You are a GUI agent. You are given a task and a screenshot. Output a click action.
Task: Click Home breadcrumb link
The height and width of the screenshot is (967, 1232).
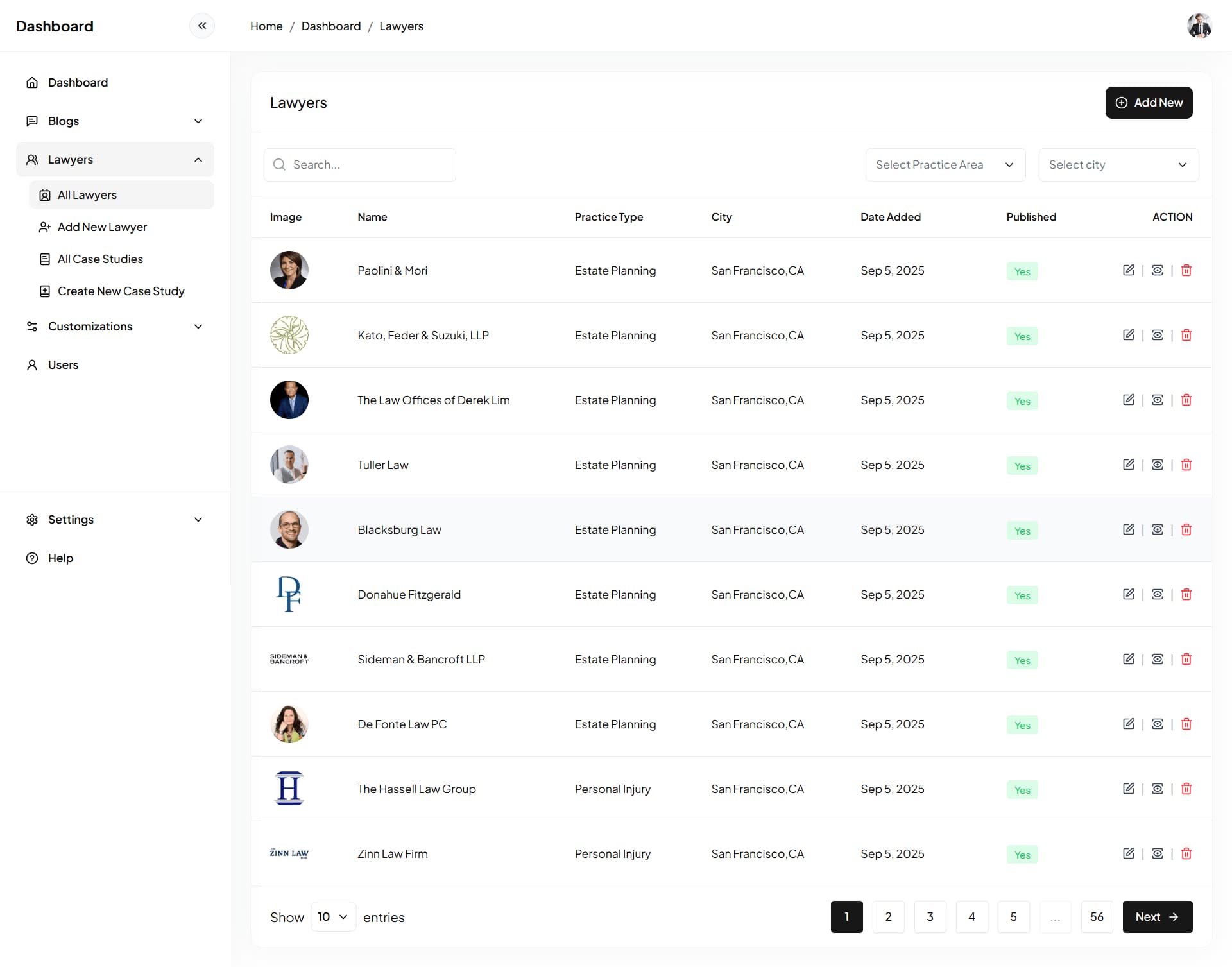266,26
